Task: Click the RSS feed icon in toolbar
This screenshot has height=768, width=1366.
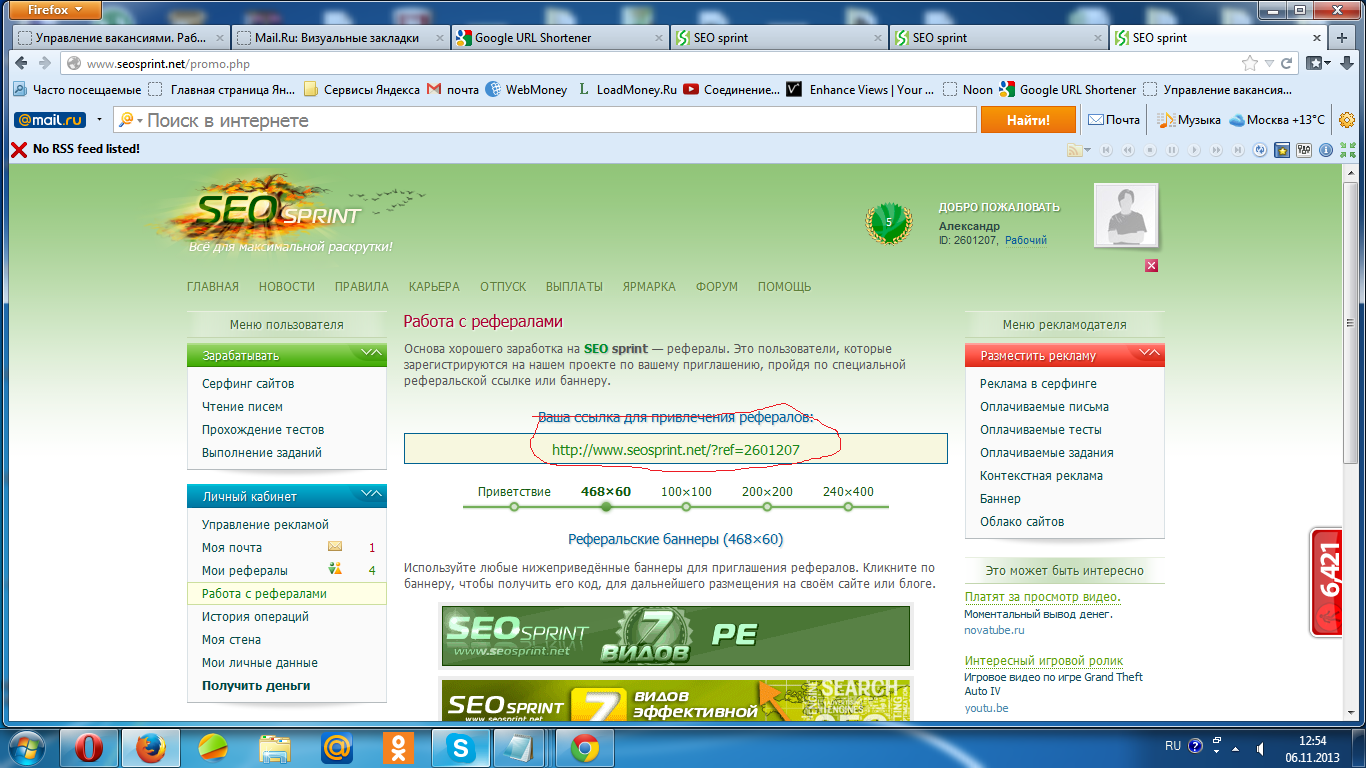Action: [x=1074, y=150]
